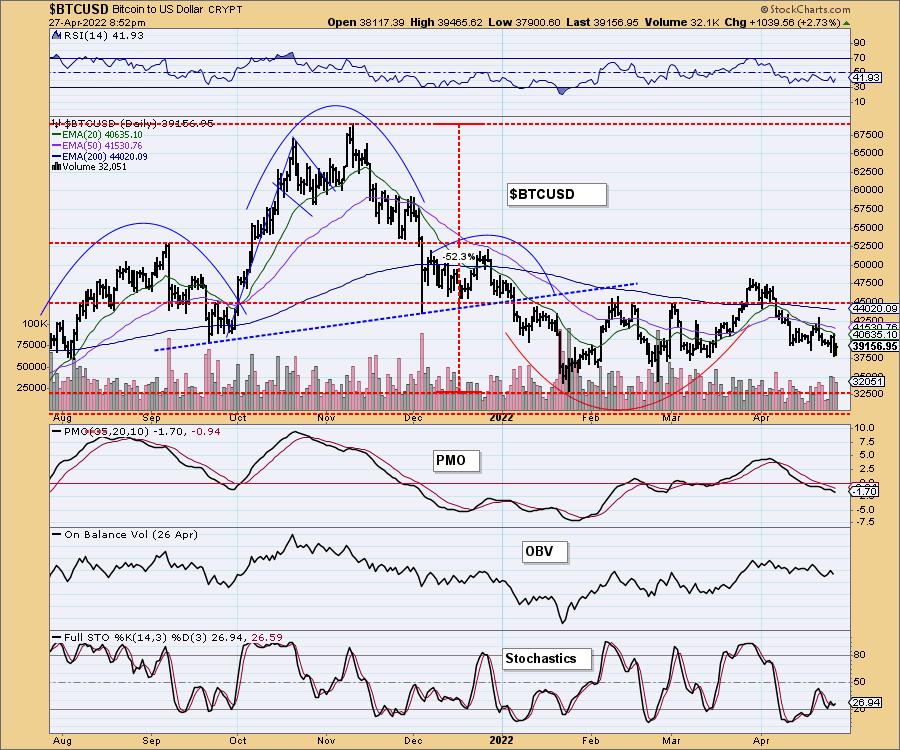Click the 80 level label on stochastics axis

(x=860, y=655)
